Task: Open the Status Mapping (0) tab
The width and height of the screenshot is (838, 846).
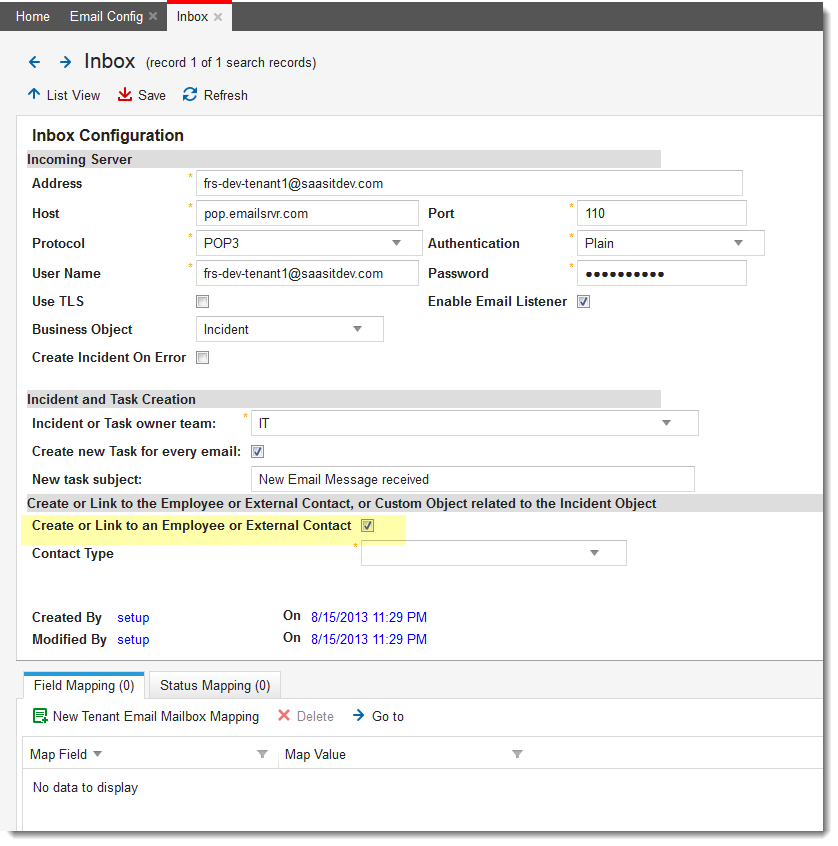Action: (x=215, y=685)
